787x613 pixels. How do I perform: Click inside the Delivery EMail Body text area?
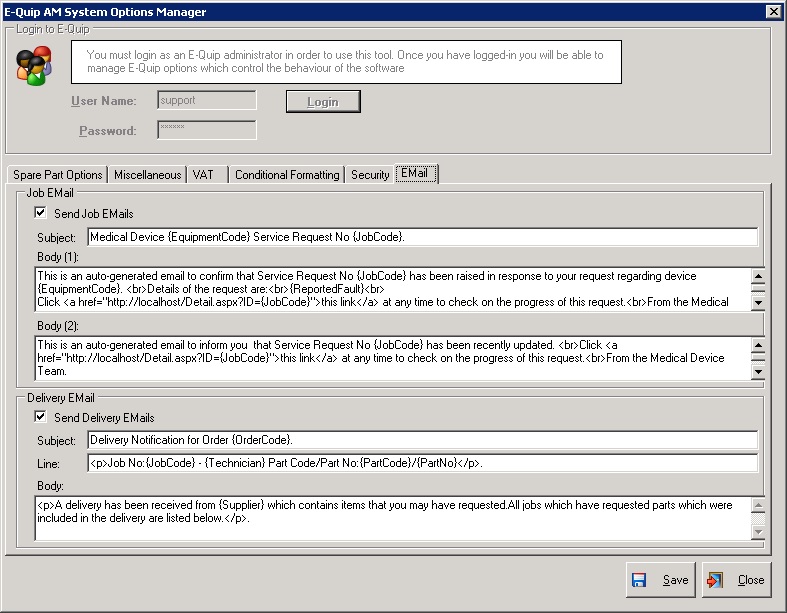[x=394, y=518]
